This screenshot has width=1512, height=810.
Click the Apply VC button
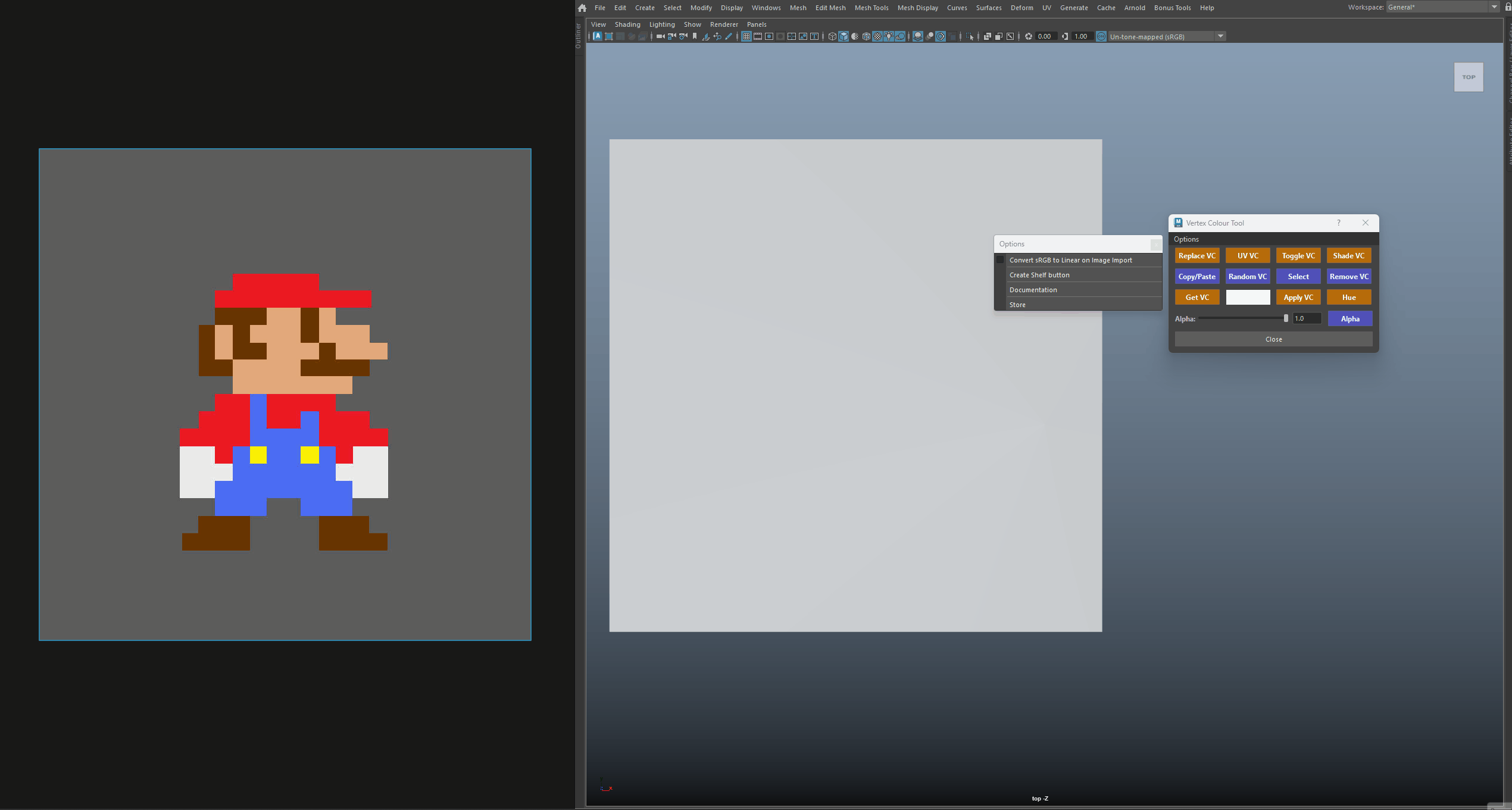click(x=1298, y=297)
